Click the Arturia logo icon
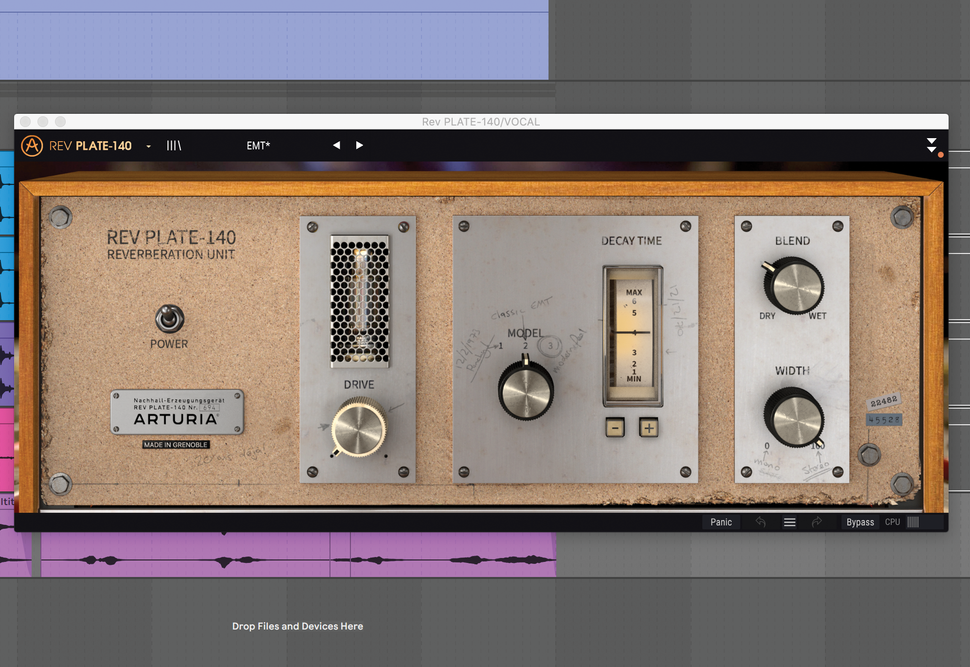 [x=31, y=145]
